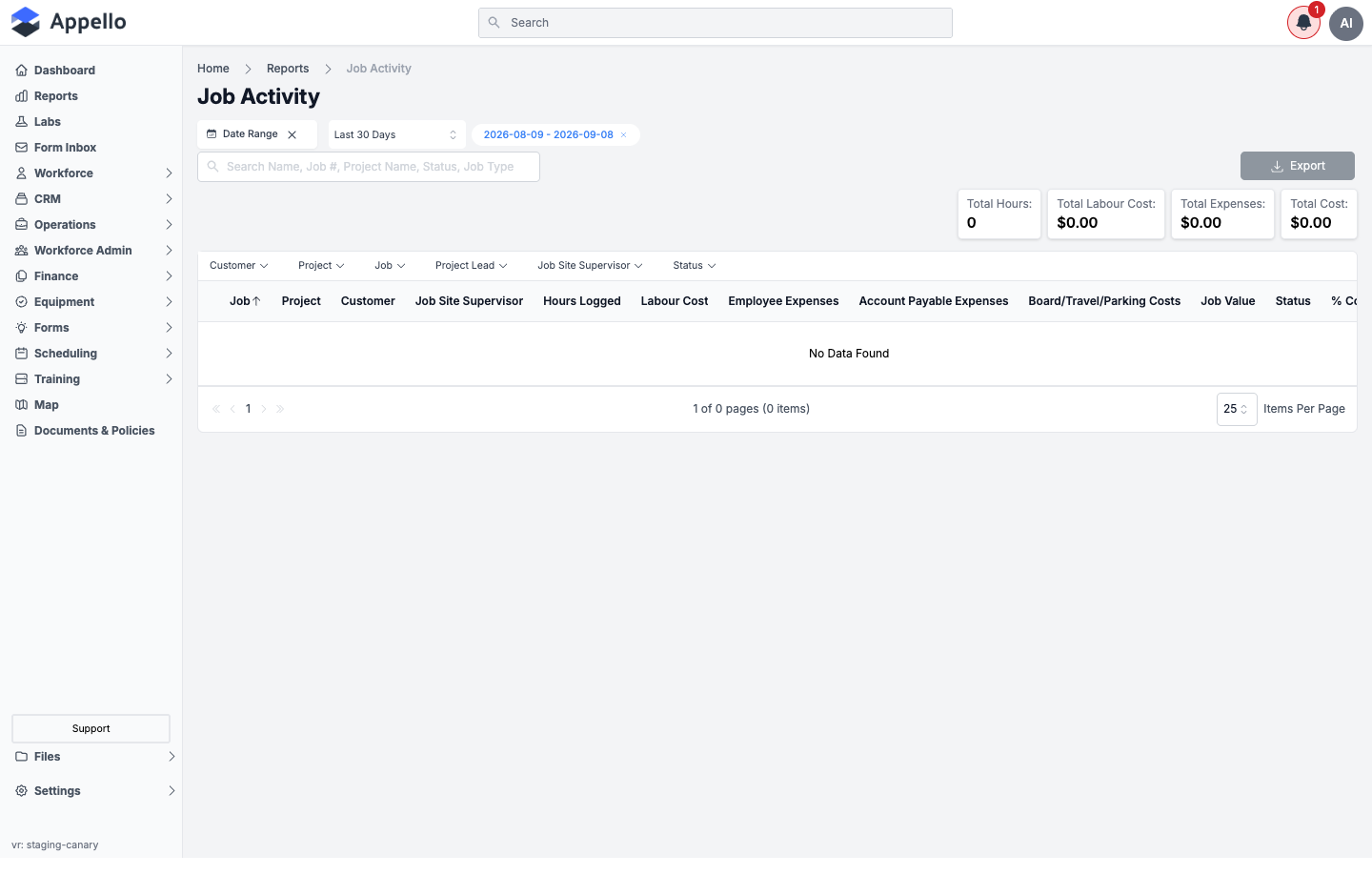Clear the 2026-08-09 - 2026-09-08 date chip
The width and height of the screenshot is (1372, 875).
(624, 135)
